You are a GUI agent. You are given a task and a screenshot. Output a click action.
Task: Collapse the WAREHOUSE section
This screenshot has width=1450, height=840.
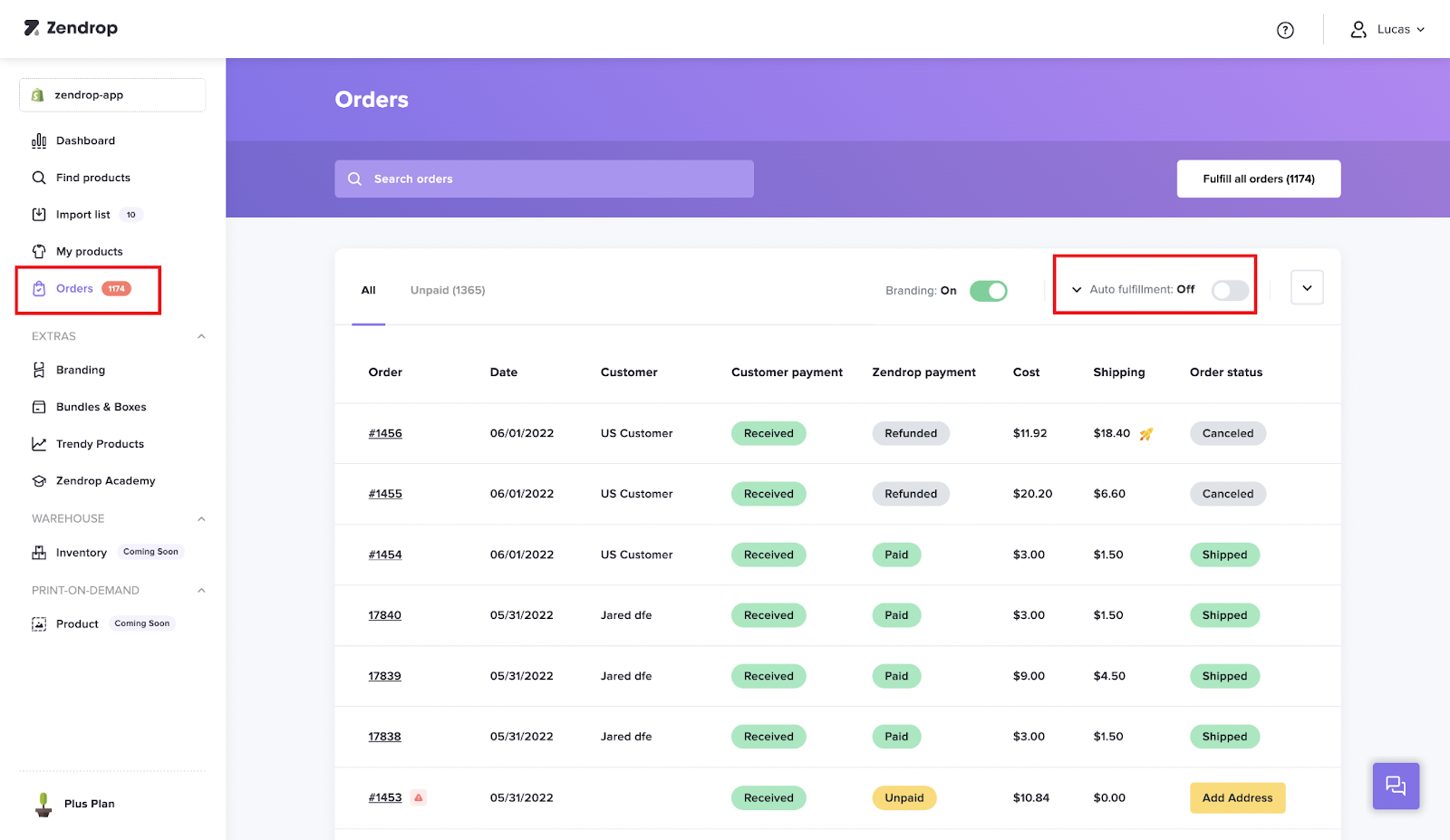(x=201, y=519)
